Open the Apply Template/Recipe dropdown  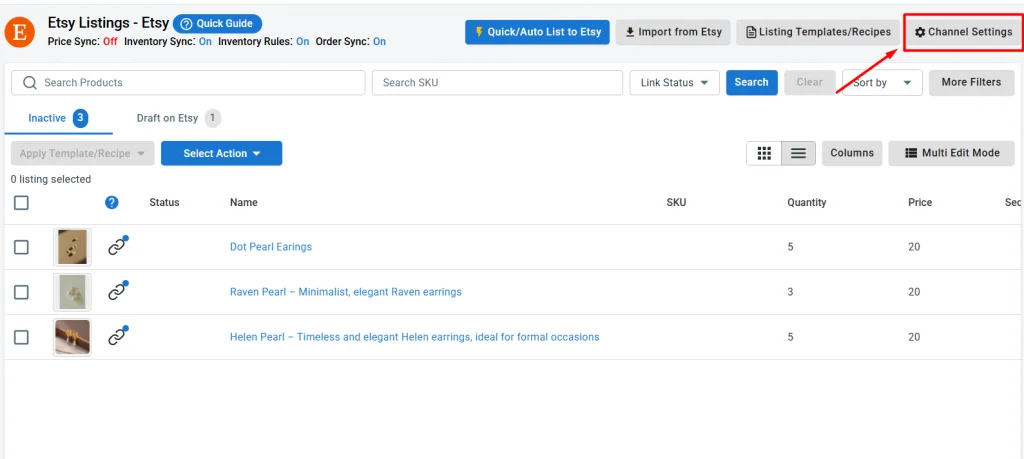pyautogui.click(x=82, y=153)
